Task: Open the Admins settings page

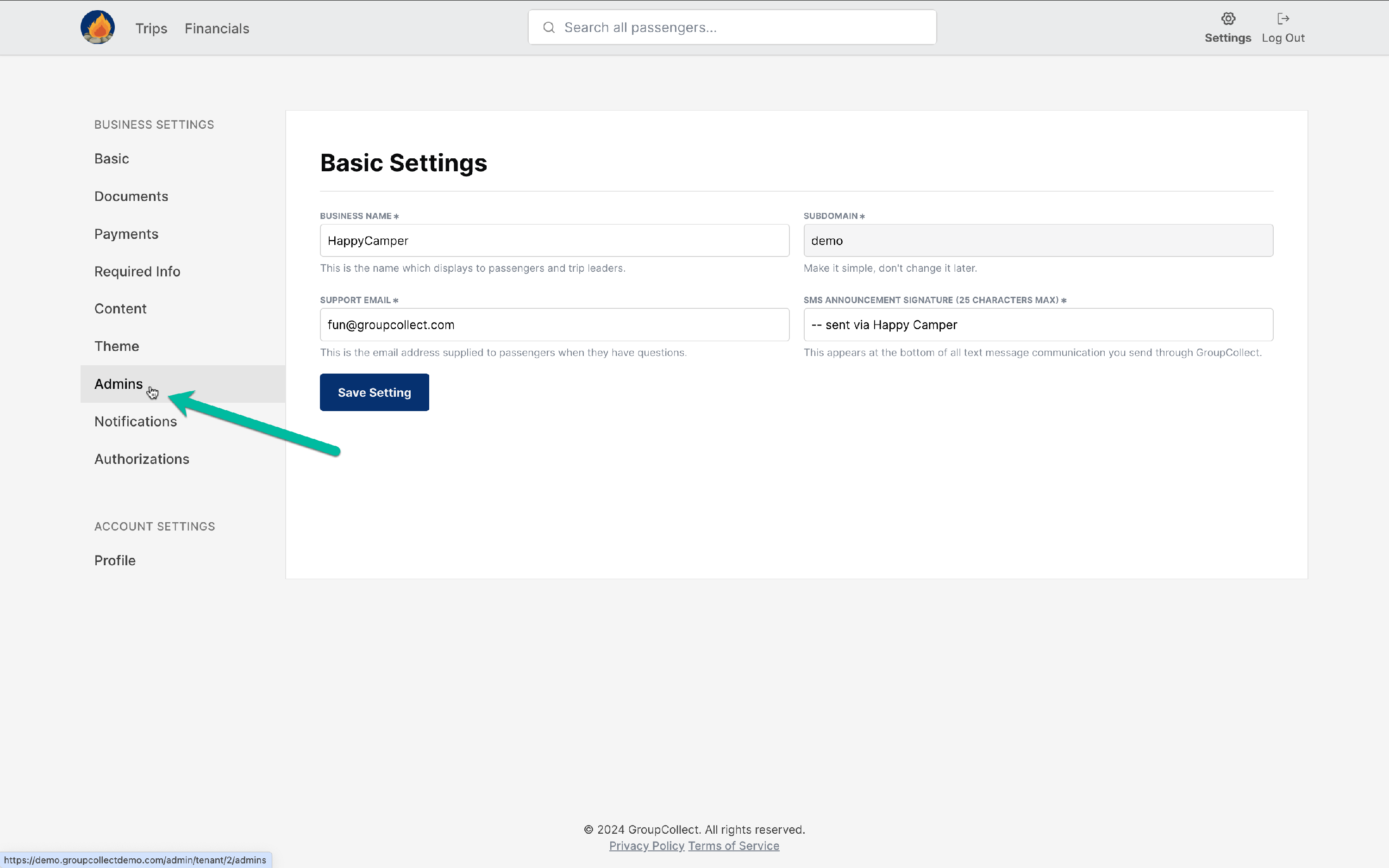Action: click(x=118, y=383)
